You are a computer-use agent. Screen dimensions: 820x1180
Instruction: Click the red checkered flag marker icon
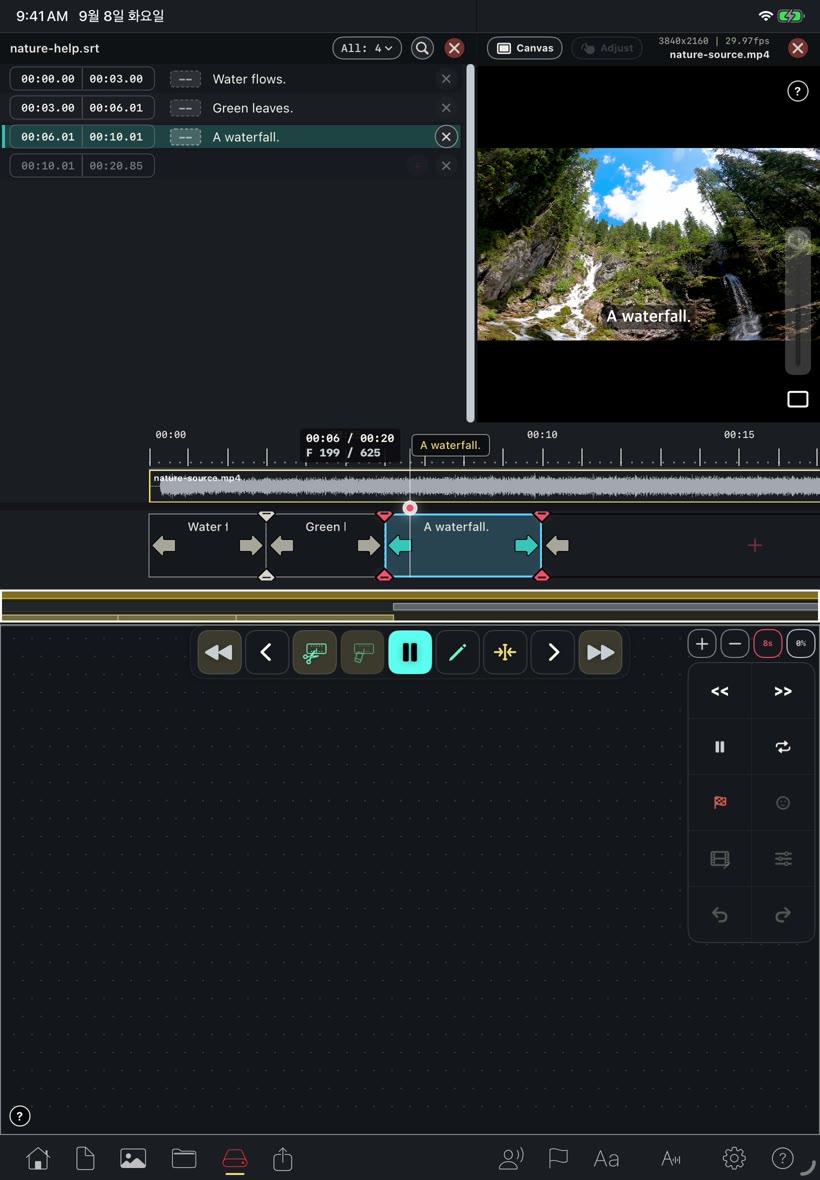tap(720, 802)
